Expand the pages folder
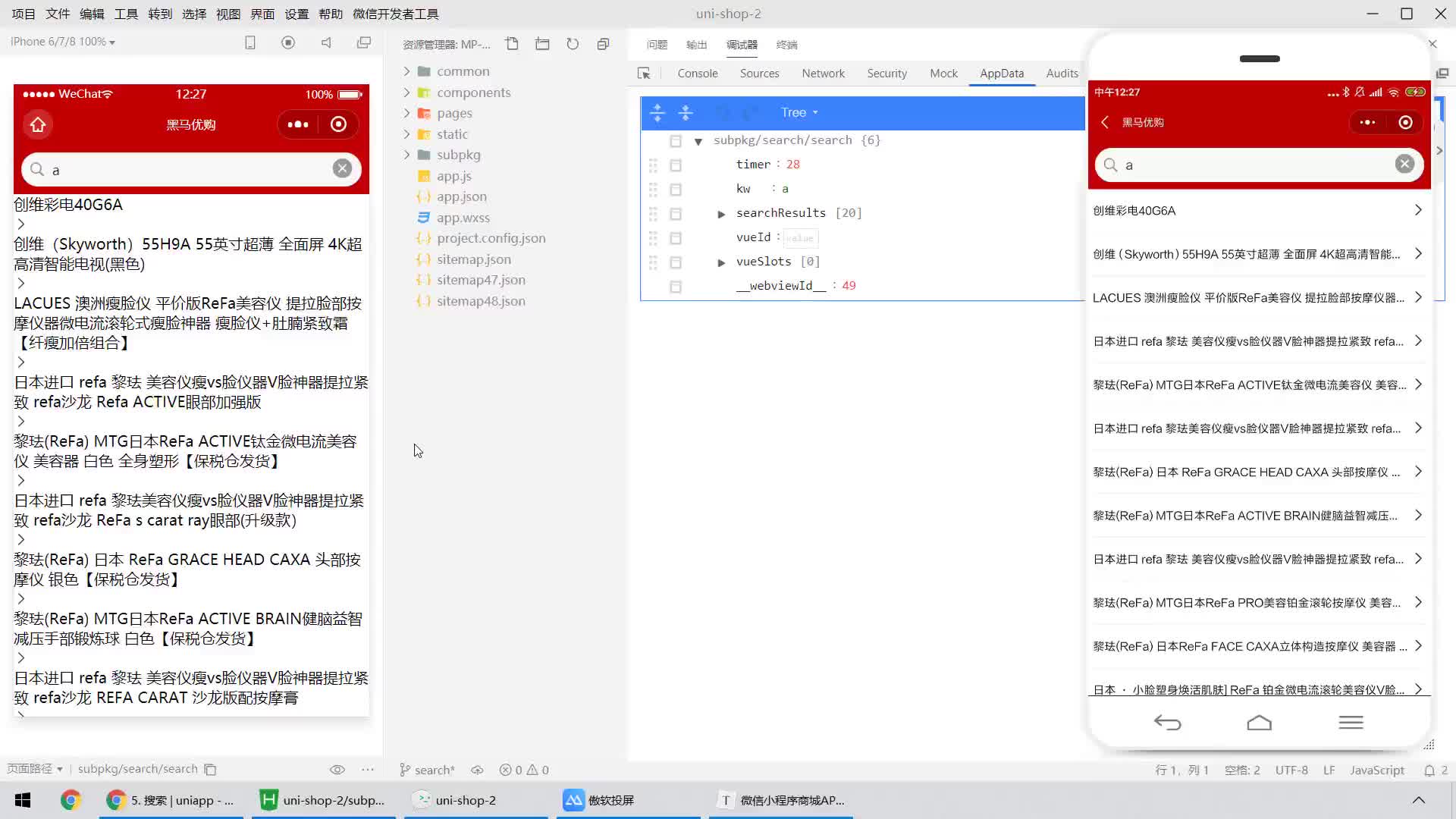 pos(406,113)
